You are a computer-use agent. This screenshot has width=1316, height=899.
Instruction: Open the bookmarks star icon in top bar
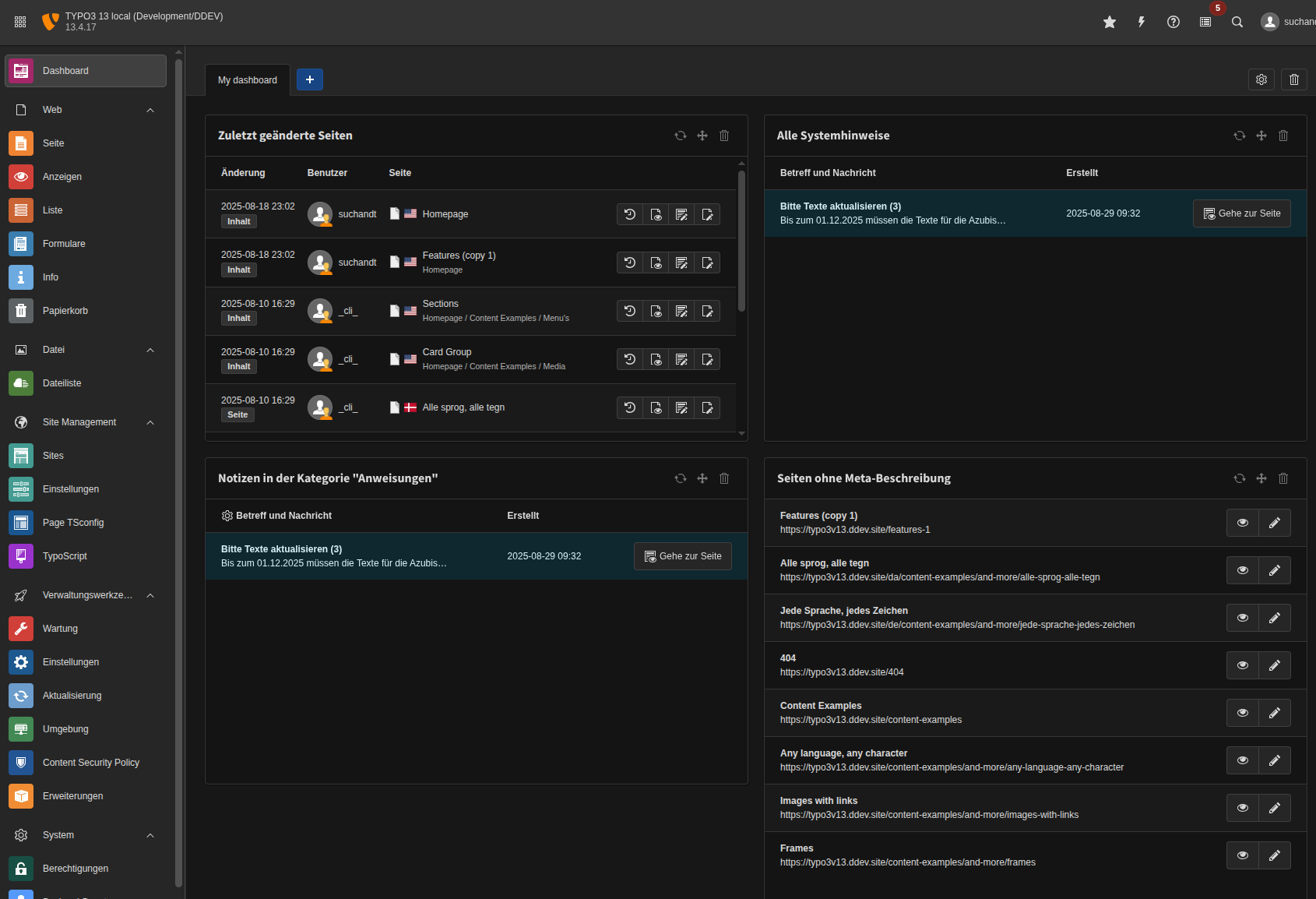click(x=1110, y=22)
